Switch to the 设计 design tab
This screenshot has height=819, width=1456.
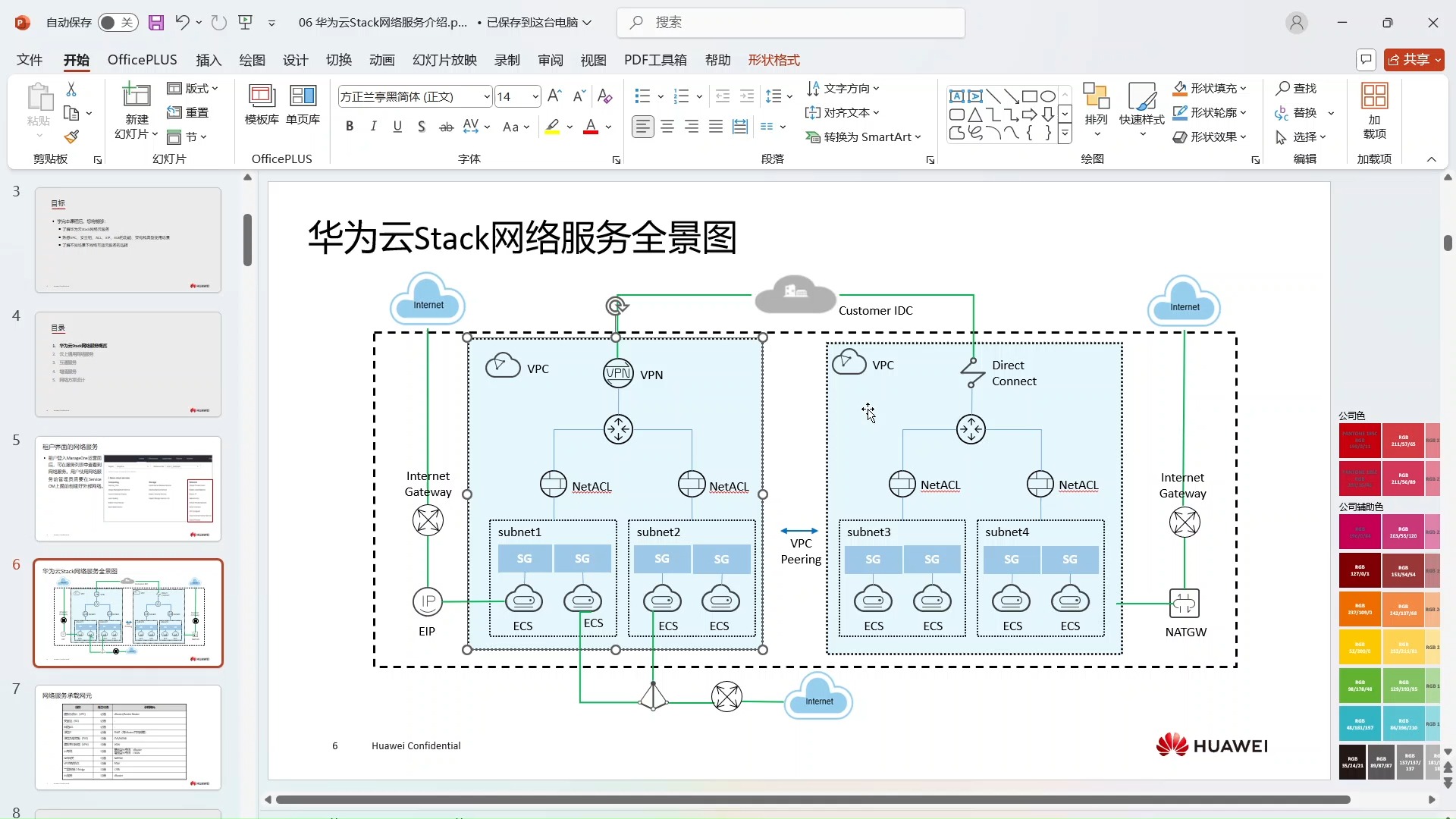(295, 60)
